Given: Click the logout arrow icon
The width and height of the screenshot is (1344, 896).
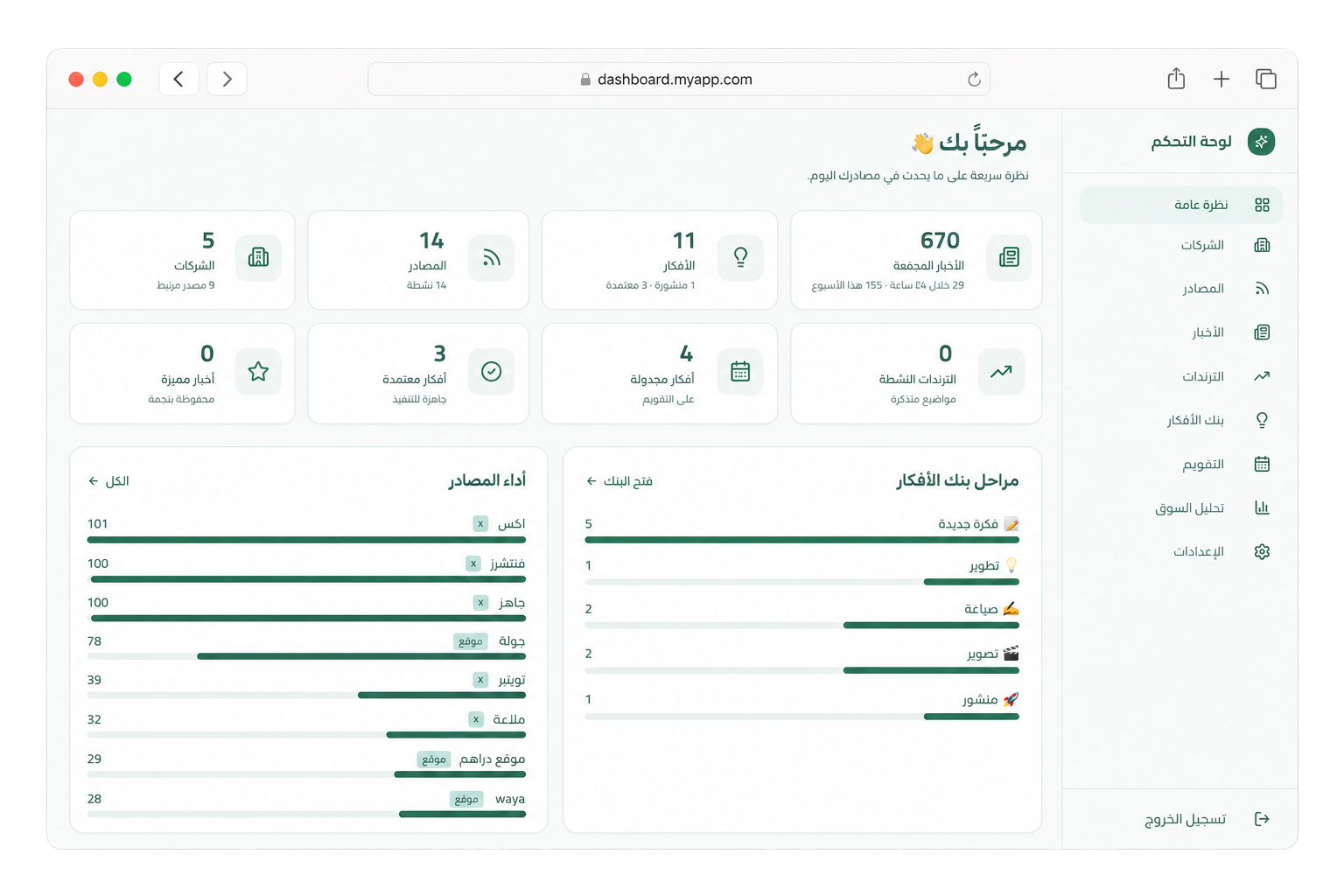Looking at the screenshot, I should pos(1262,819).
